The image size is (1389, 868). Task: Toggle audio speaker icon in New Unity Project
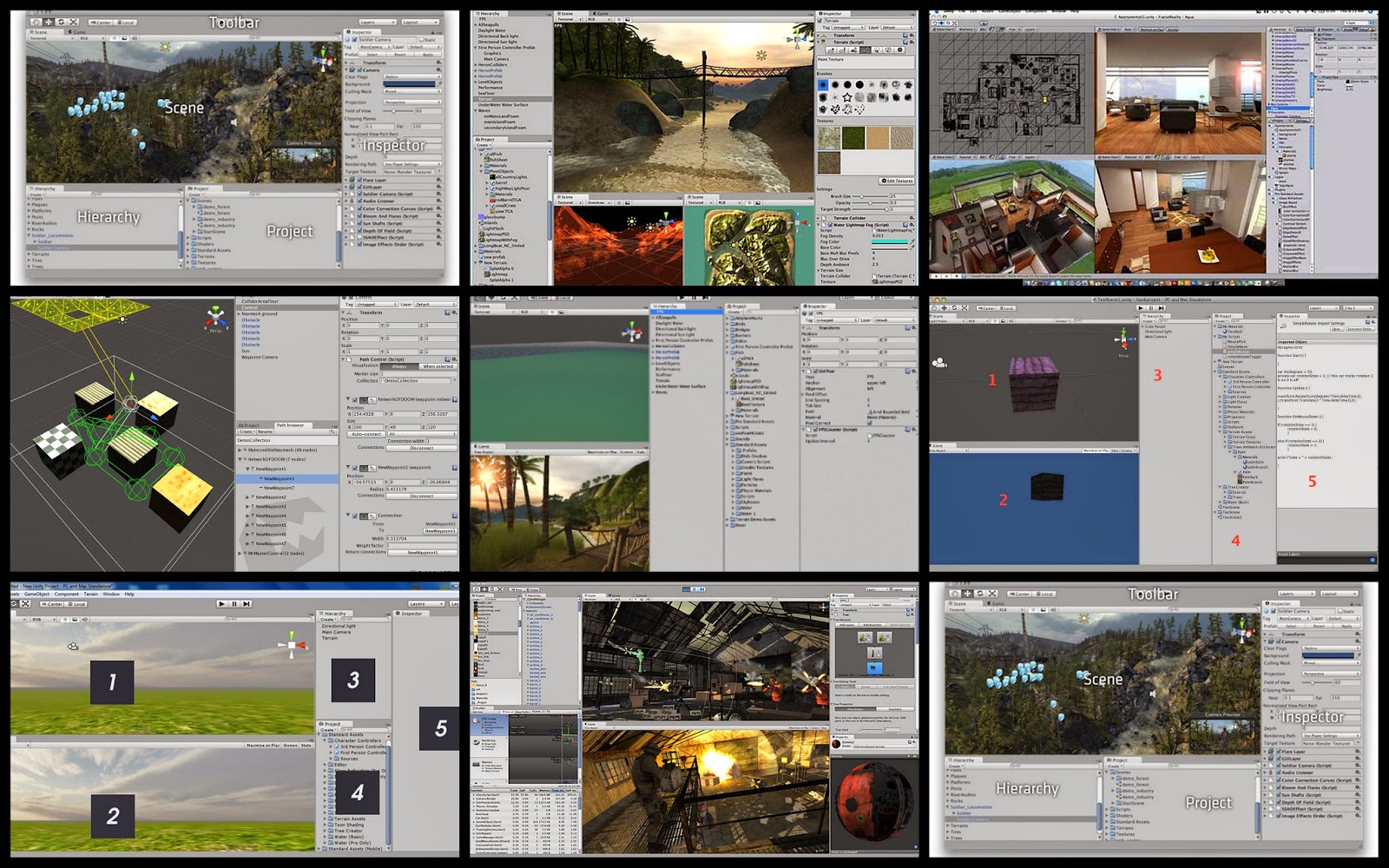(84, 620)
